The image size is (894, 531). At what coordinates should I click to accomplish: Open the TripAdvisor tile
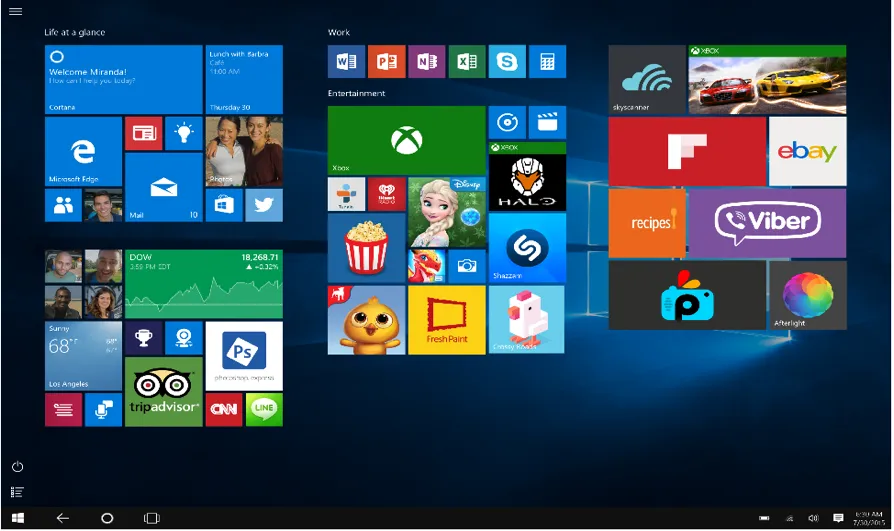pyautogui.click(x=164, y=392)
